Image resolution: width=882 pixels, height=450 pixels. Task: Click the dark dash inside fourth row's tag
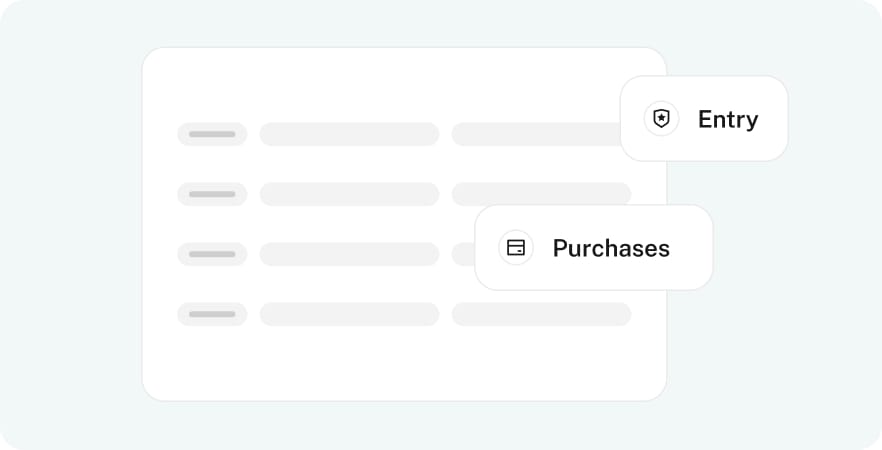[212, 314]
